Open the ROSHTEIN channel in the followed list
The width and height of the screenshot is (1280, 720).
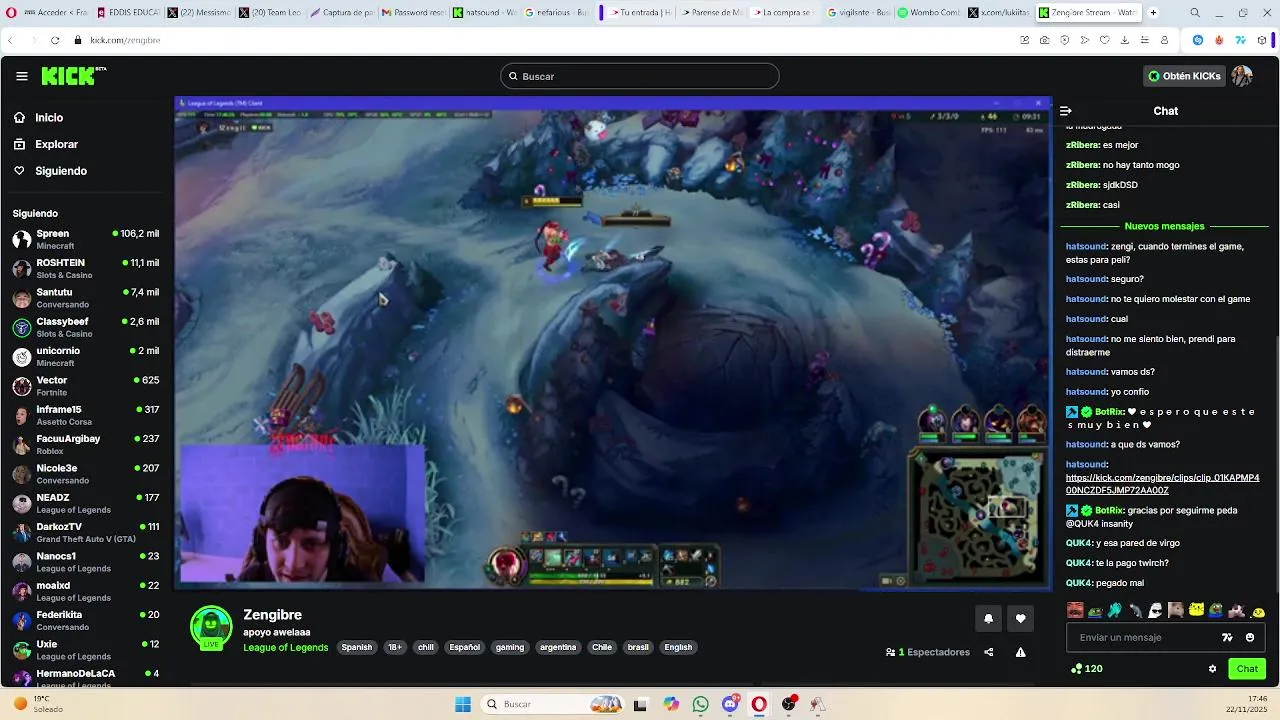point(86,268)
